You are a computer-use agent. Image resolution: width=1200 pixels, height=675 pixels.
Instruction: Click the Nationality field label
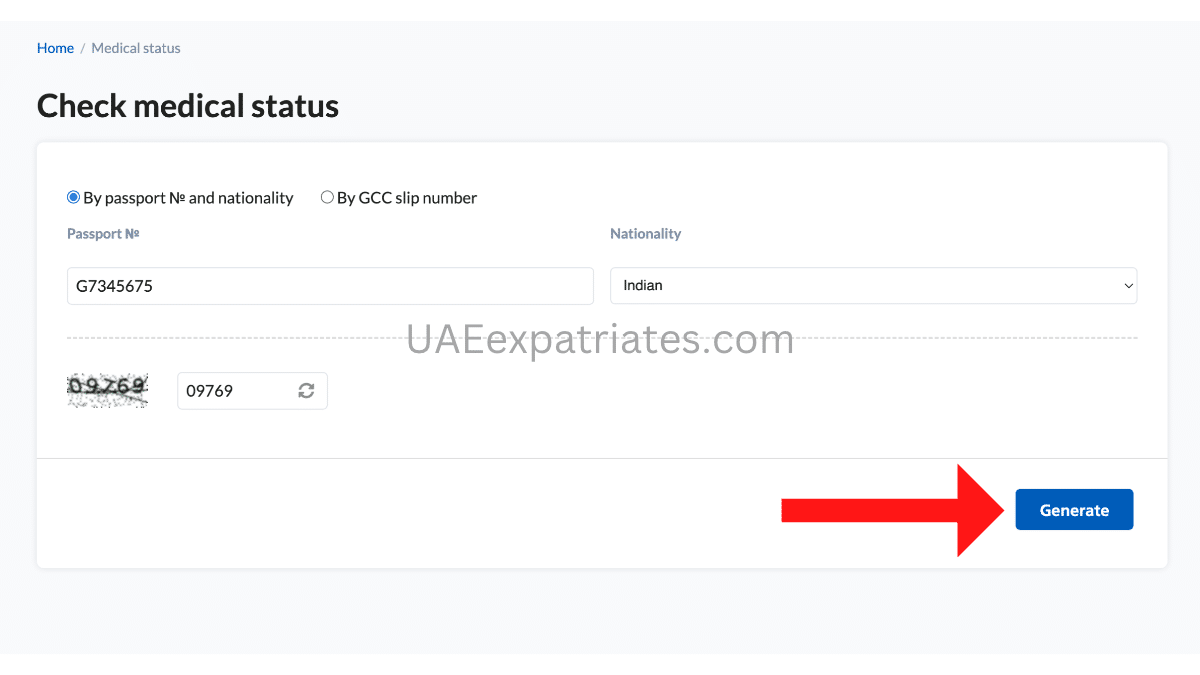click(645, 233)
